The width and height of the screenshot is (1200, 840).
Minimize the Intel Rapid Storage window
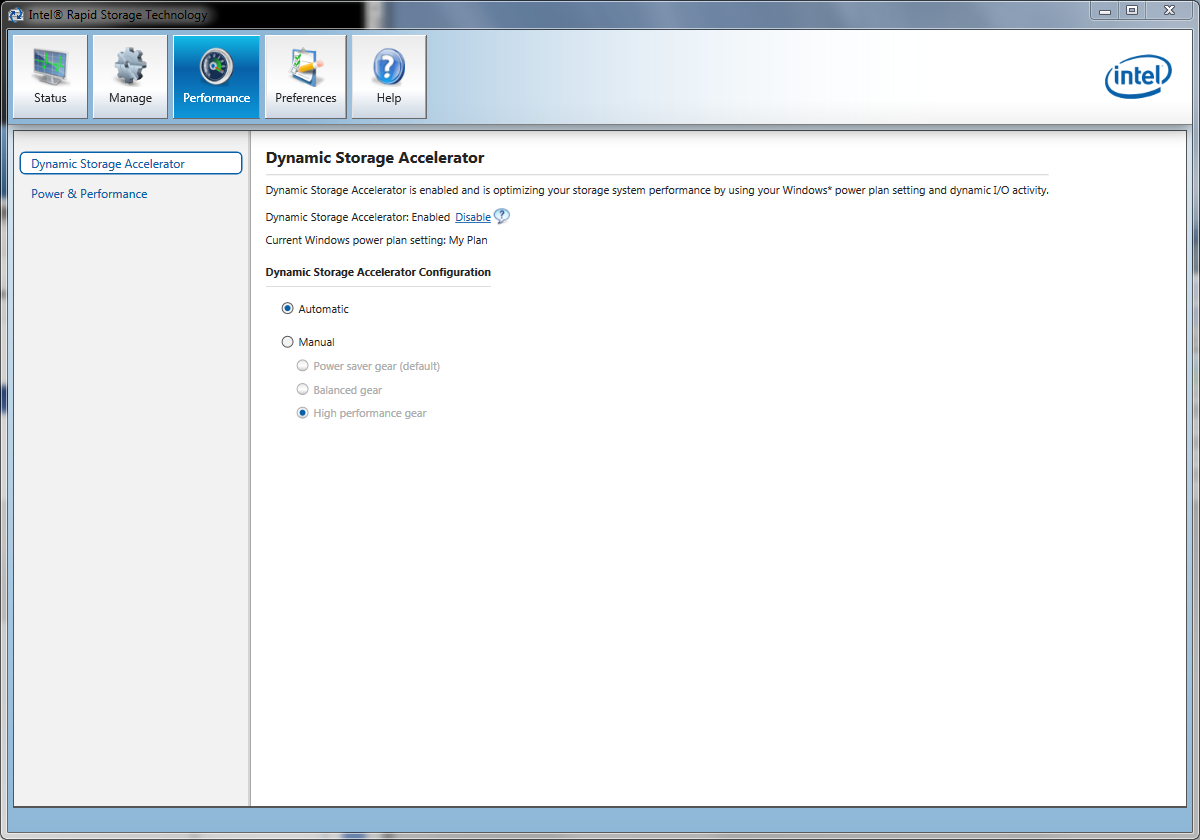[x=1107, y=10]
